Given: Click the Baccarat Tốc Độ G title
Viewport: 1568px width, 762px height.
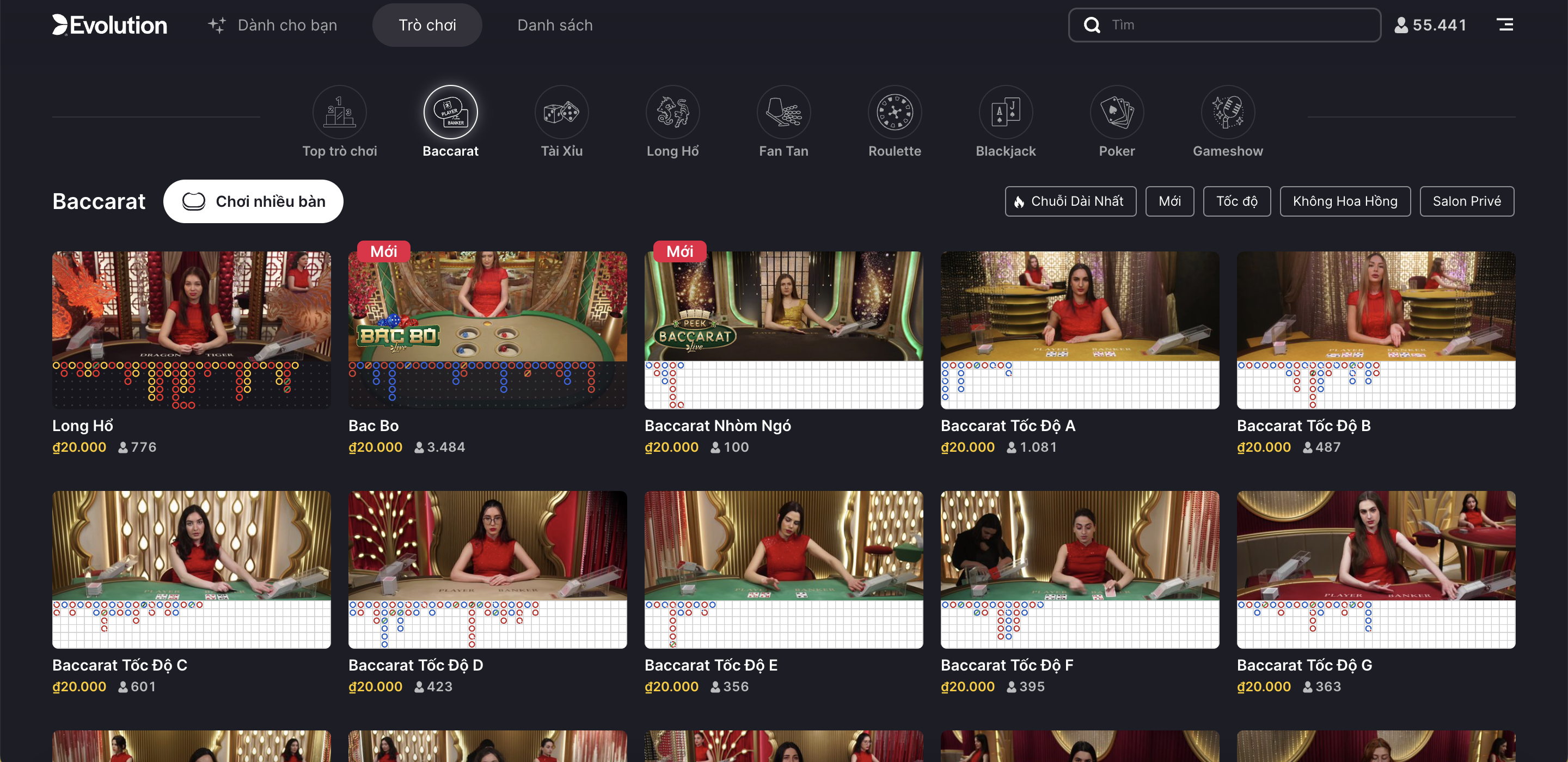Looking at the screenshot, I should click(1304, 665).
